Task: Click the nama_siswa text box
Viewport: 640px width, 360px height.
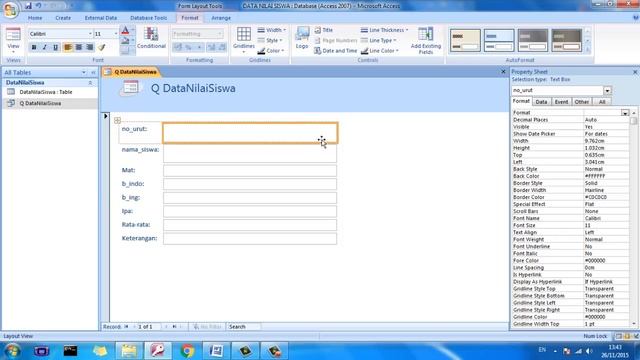Action: click(250, 153)
